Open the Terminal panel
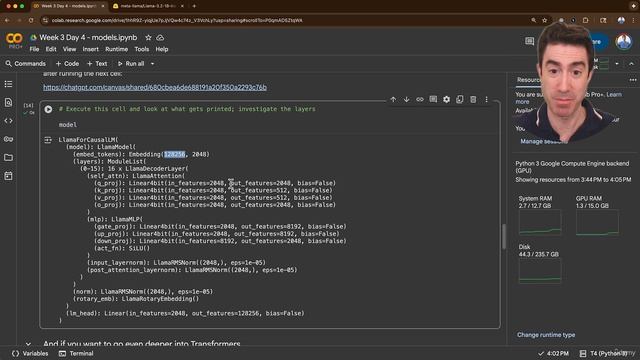Image resolution: width=640 pixels, height=360 pixels. point(76,353)
